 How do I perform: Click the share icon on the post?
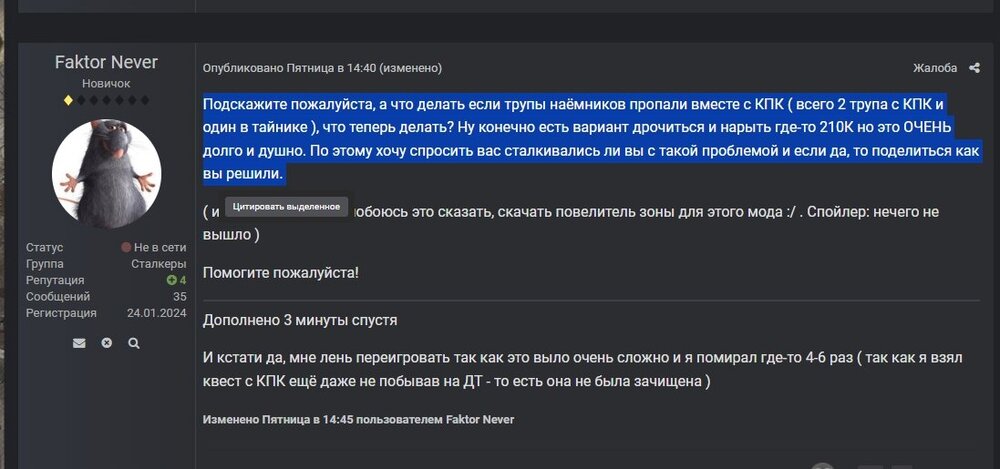tap(975, 68)
